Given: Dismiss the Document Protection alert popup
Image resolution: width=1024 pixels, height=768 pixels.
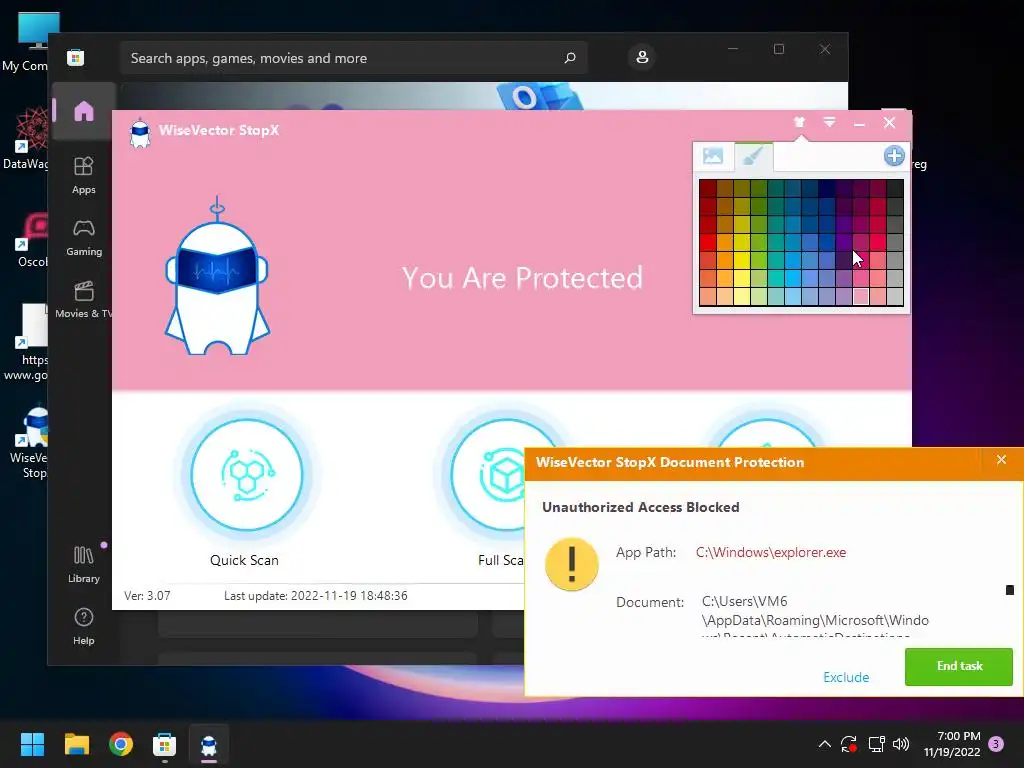Looking at the screenshot, I should point(1001,460).
